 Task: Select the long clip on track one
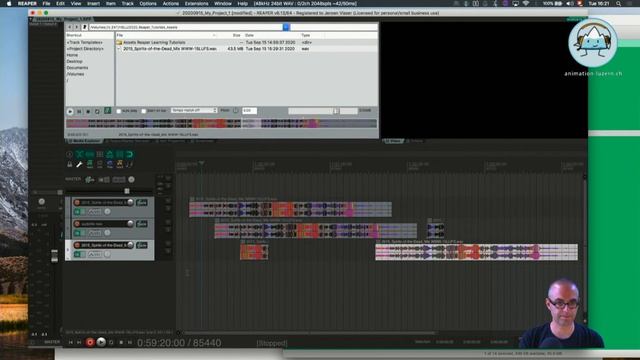(x=290, y=209)
